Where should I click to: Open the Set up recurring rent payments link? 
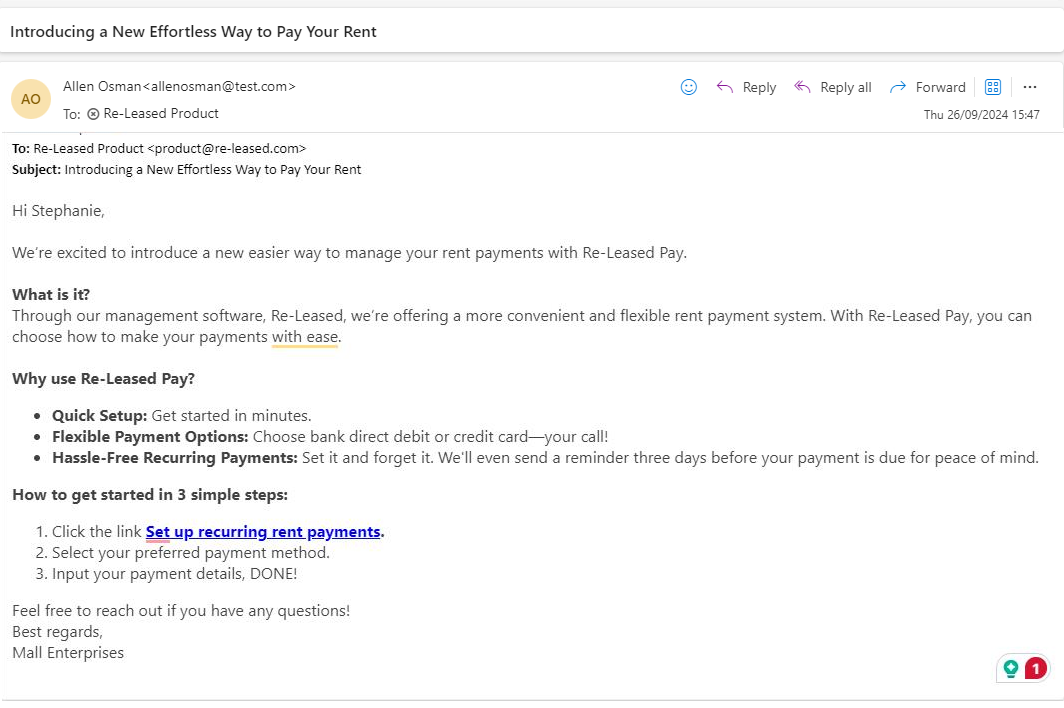click(263, 532)
